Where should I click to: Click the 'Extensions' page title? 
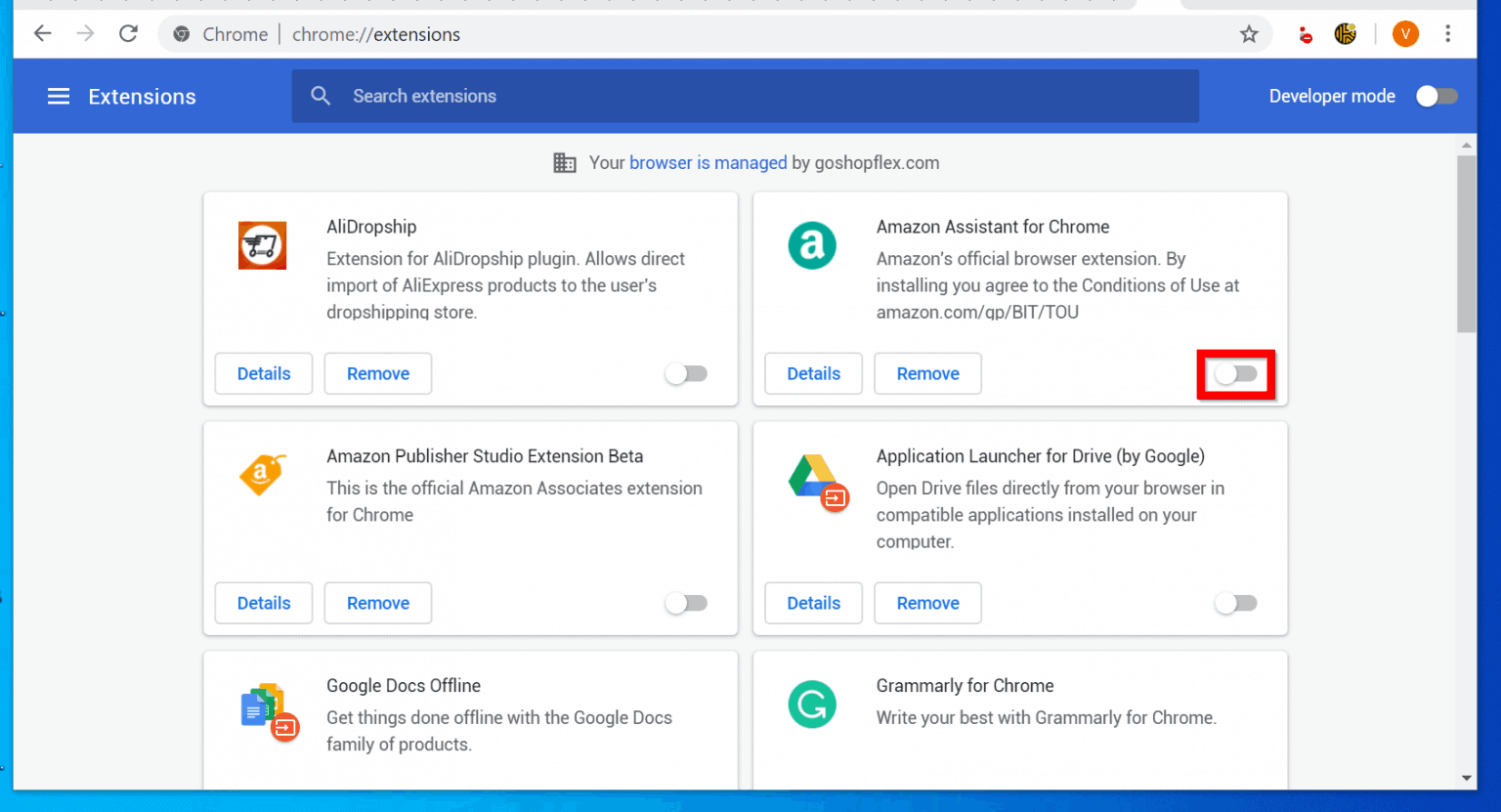[142, 96]
